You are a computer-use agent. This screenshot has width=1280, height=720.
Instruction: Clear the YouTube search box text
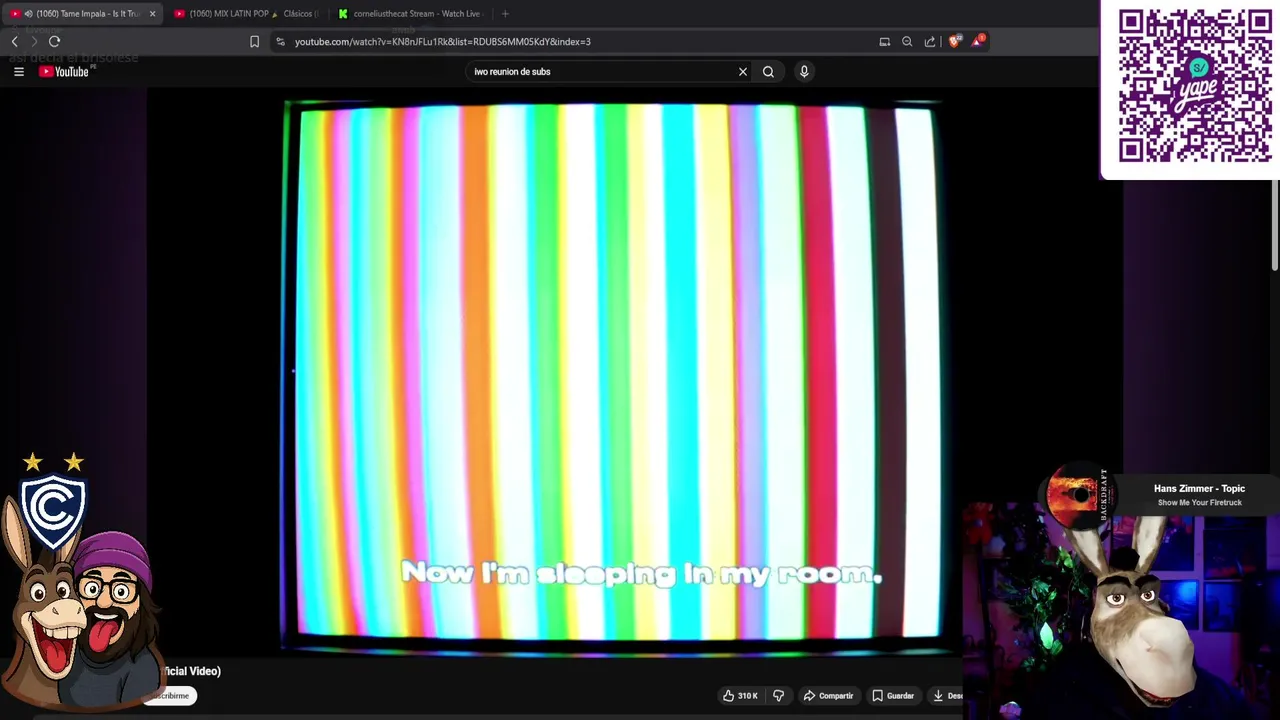pos(743,72)
